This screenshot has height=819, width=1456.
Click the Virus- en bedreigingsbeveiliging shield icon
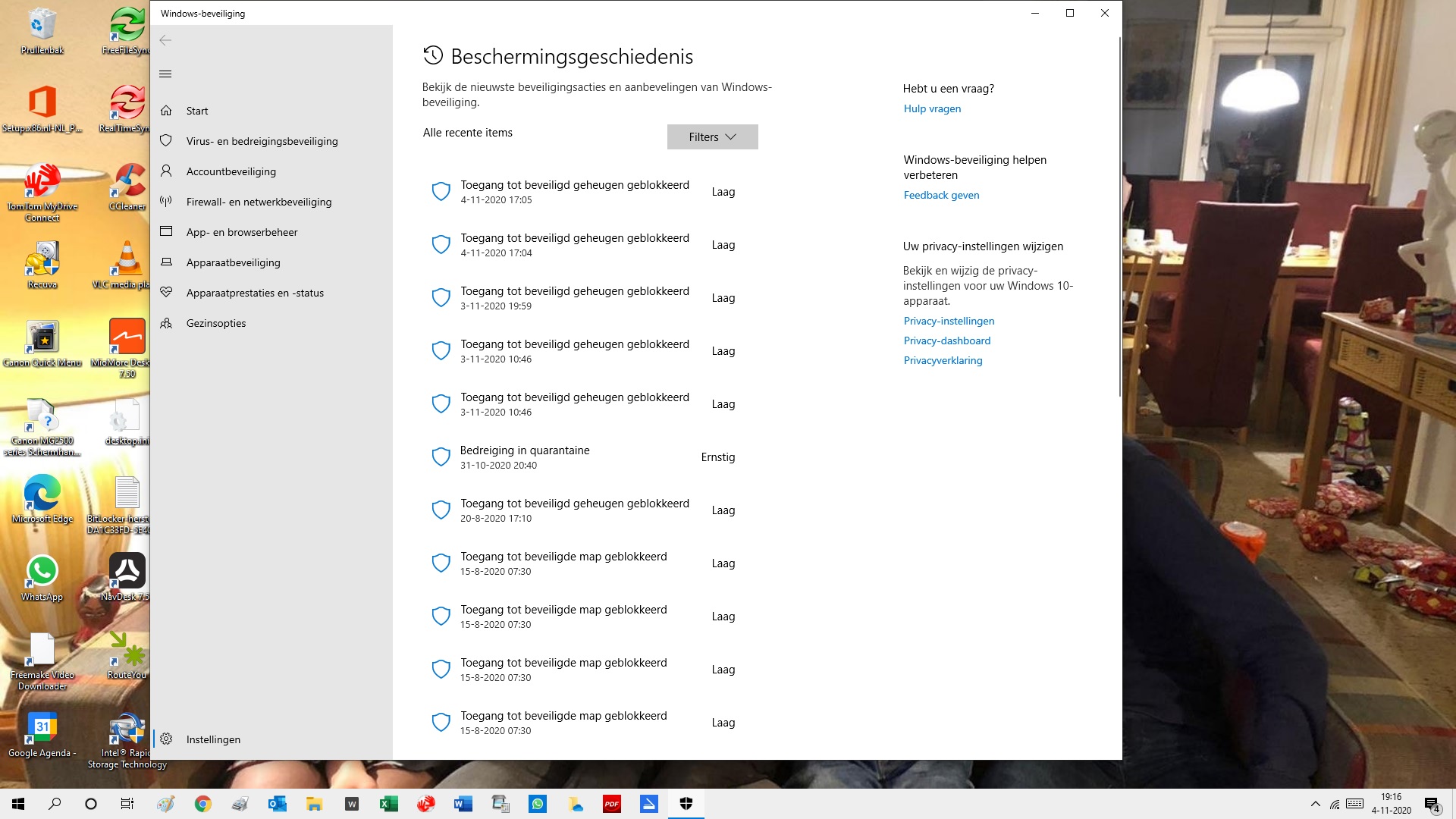coord(166,141)
